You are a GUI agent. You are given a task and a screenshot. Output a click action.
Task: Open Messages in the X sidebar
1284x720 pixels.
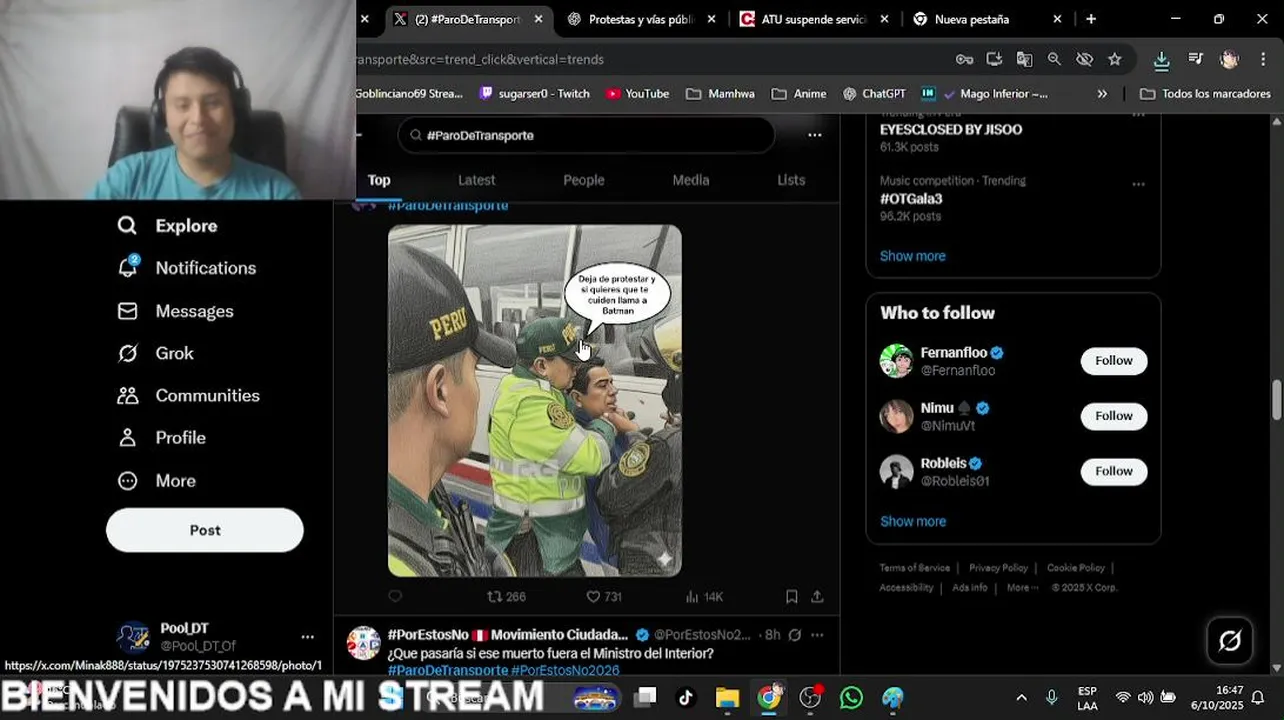[175, 311]
